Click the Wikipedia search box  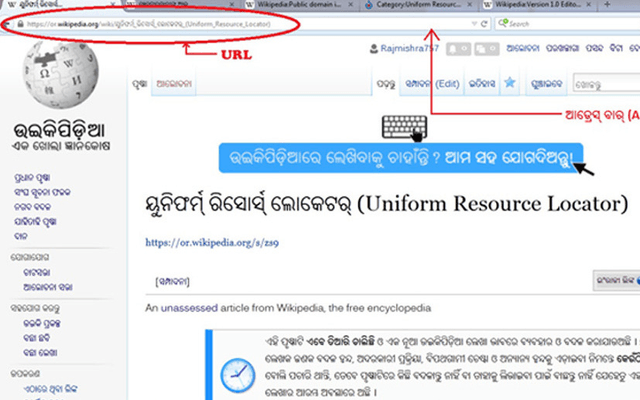point(606,84)
